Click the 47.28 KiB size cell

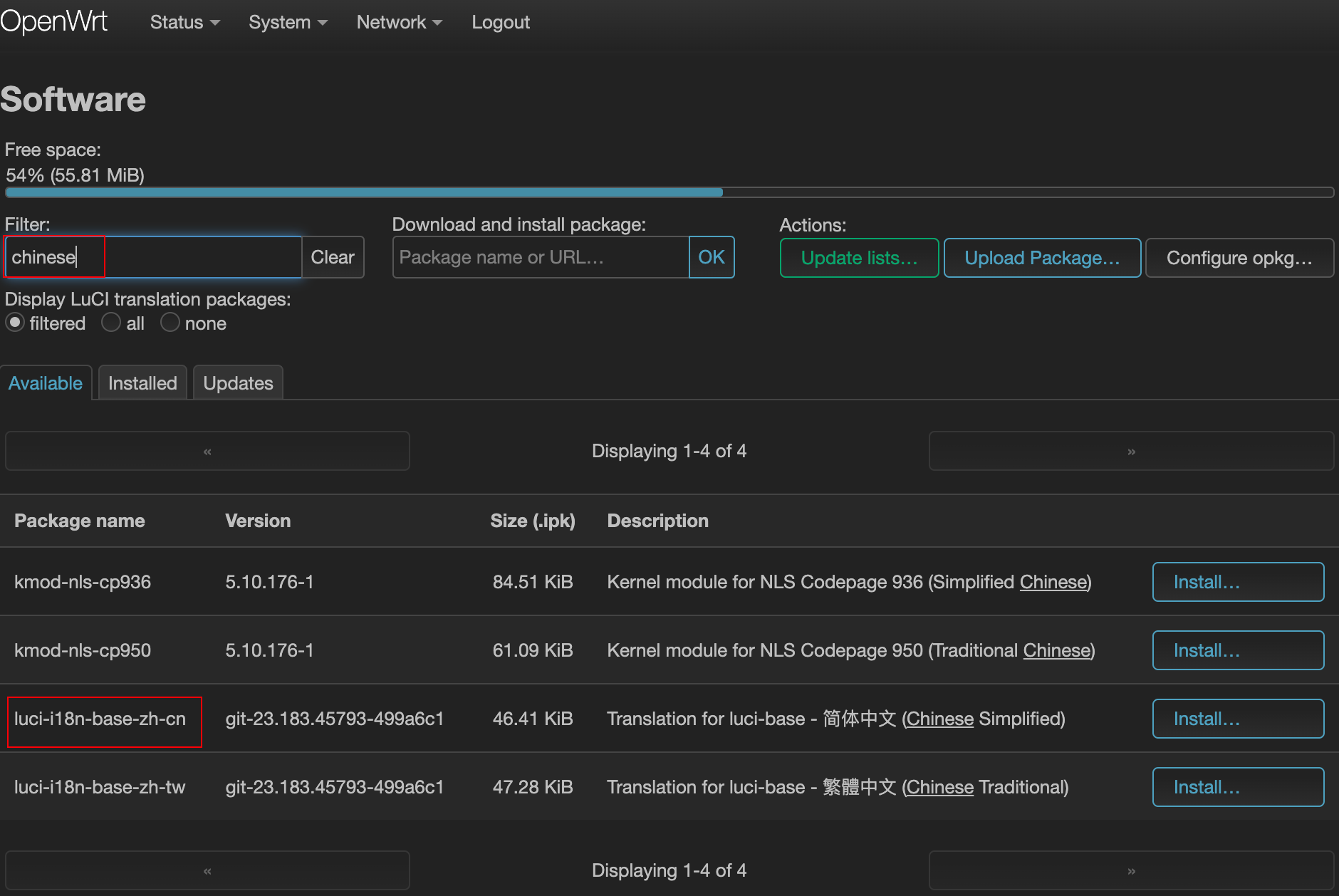point(533,787)
